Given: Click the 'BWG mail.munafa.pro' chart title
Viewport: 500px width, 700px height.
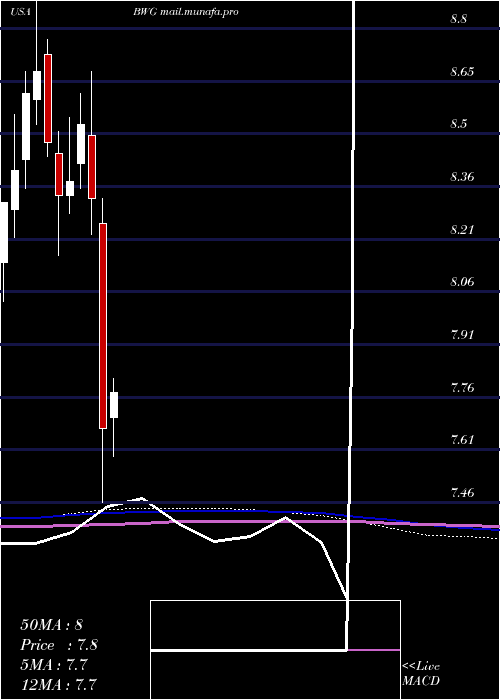Looking at the screenshot, I should tap(185, 12).
